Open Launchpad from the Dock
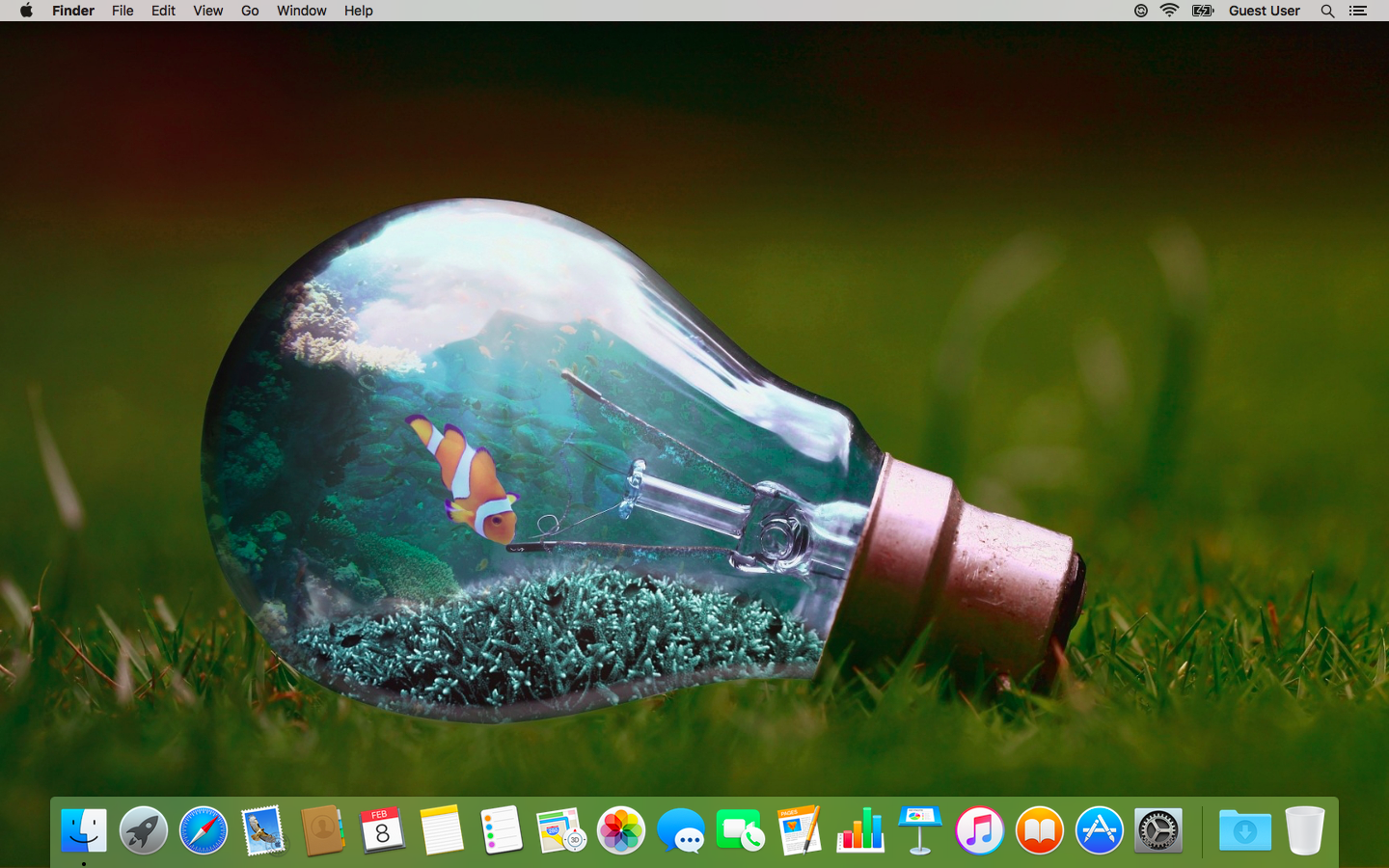1389x868 pixels. coord(144,830)
